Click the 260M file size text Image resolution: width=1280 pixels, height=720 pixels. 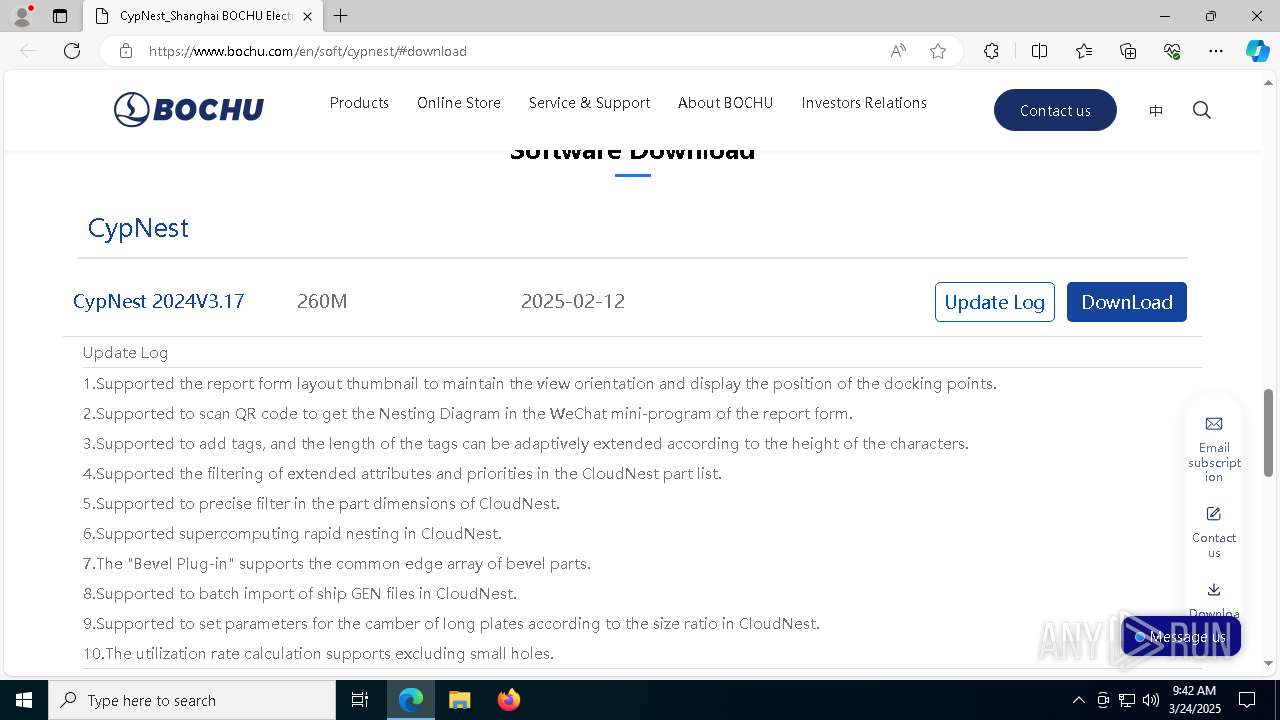(322, 301)
